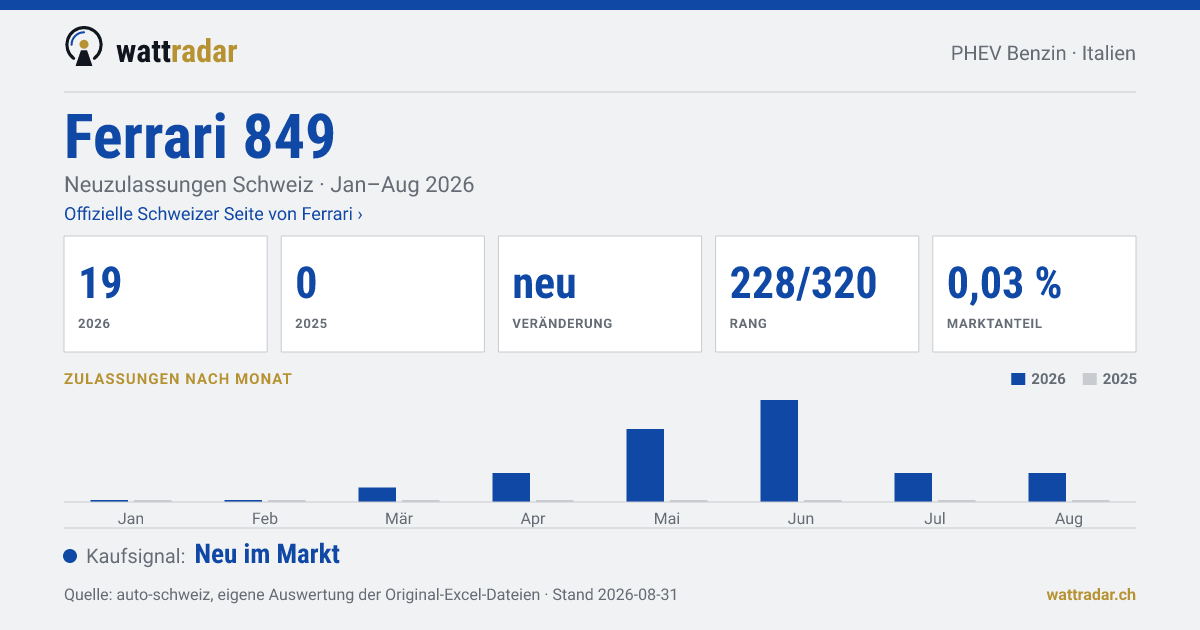Viewport: 1200px width, 630px height.
Task: Click the 2026 blue legend swatch
Action: pyautogui.click(x=1018, y=379)
